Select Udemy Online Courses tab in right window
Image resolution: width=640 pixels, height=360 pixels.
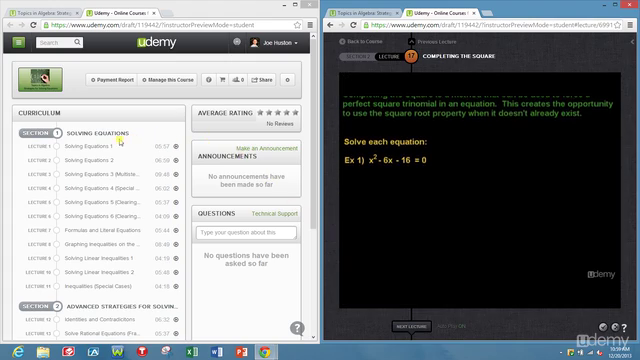(441, 13)
